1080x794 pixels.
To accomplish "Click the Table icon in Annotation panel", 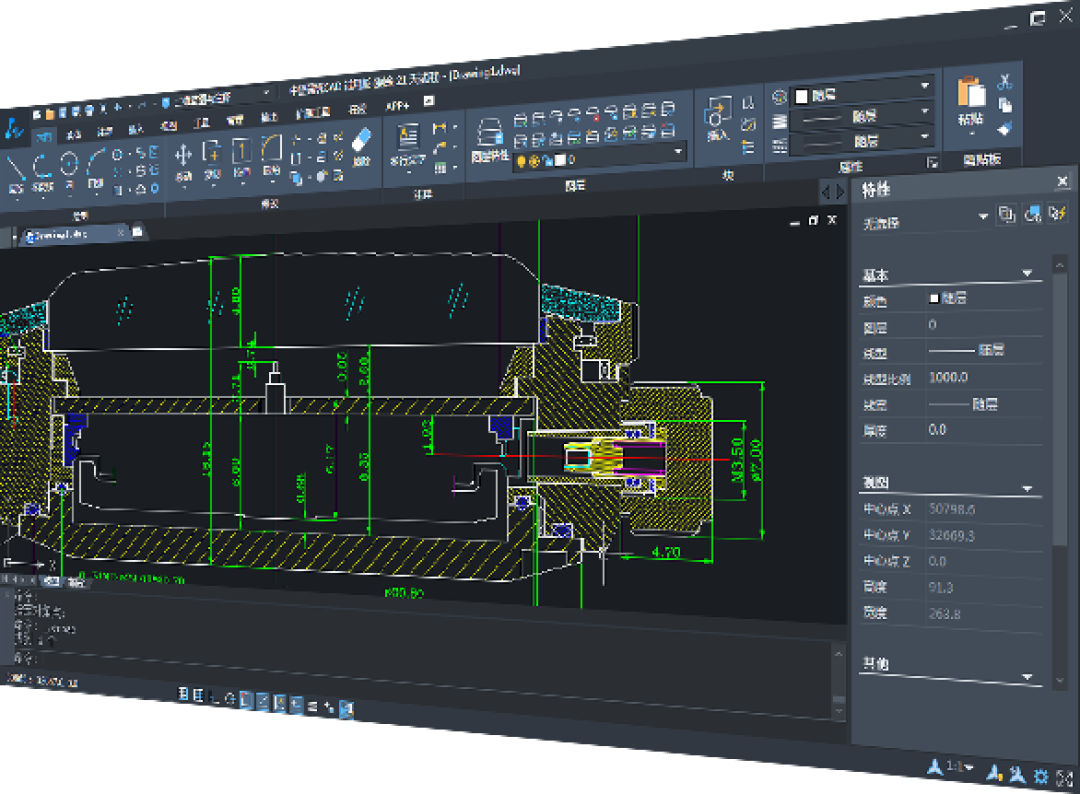I will point(440,167).
